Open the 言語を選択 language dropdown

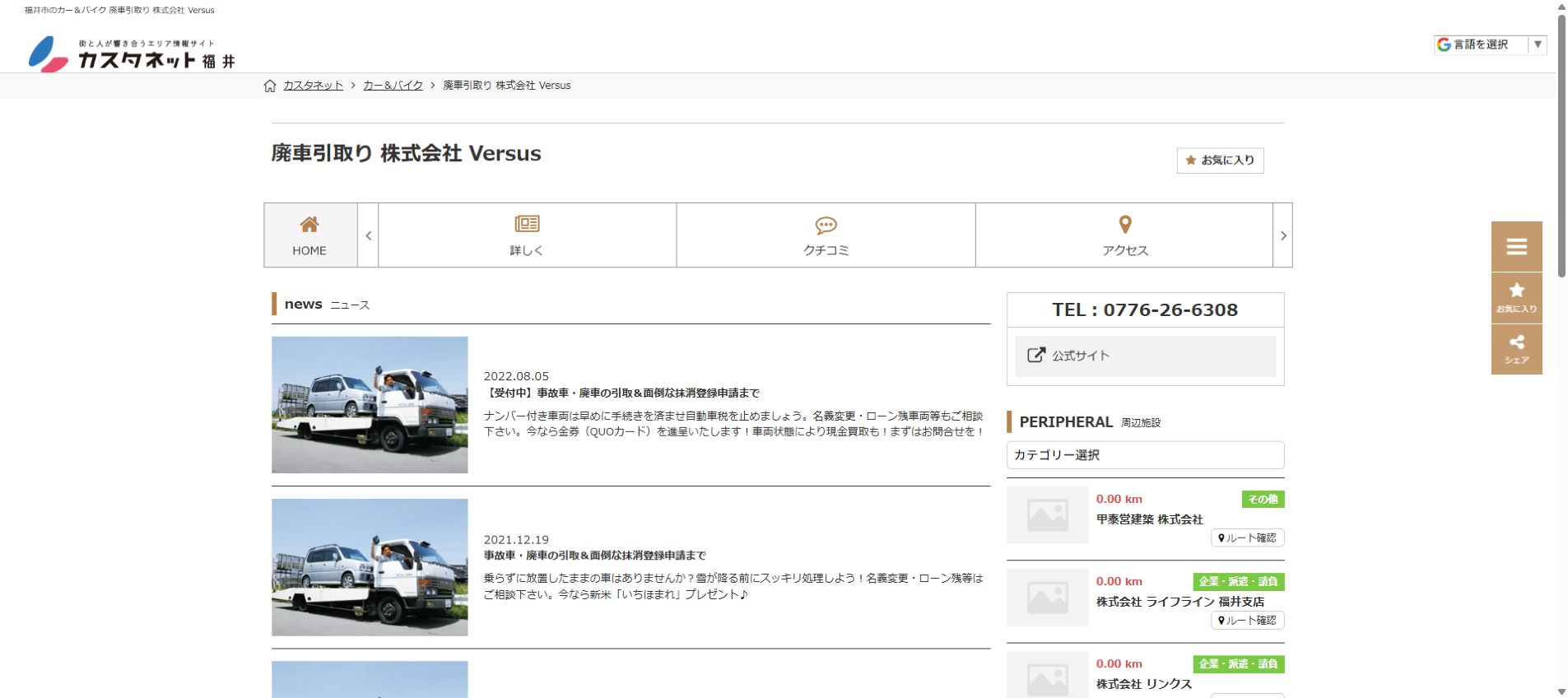(x=1490, y=44)
